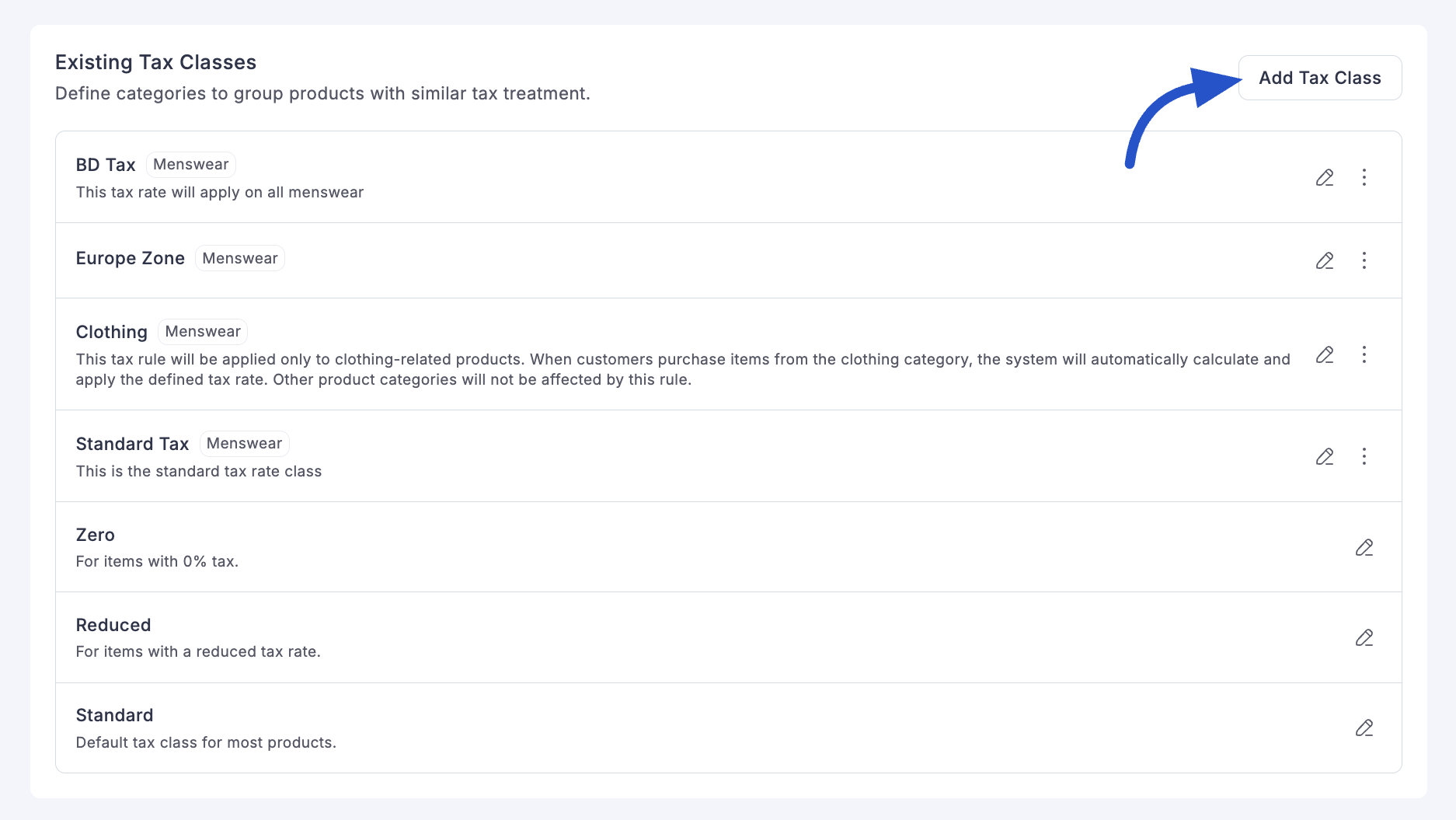Viewport: 1456px width, 820px height.
Task: Click the pencil icon beside Standard Tax
Action: [1325, 456]
